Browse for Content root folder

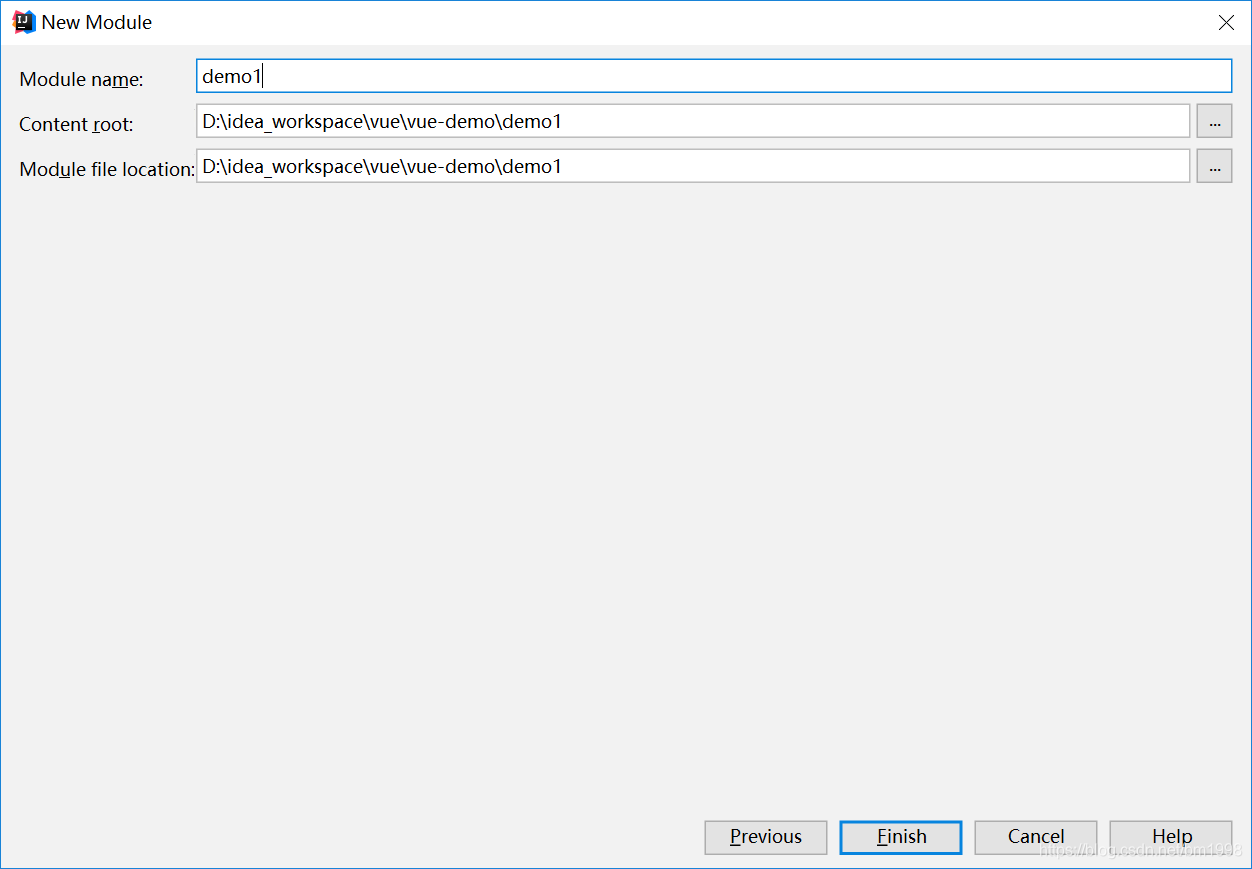[x=1214, y=121]
